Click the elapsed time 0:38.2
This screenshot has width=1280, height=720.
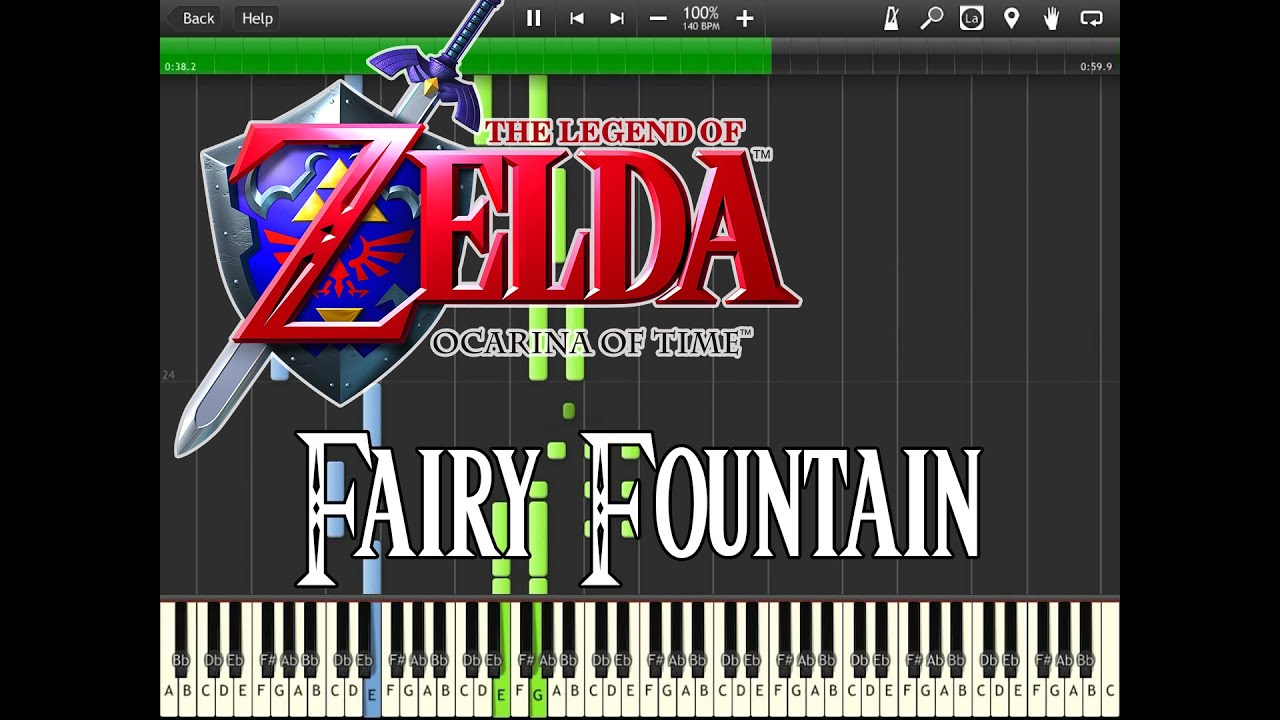180,67
